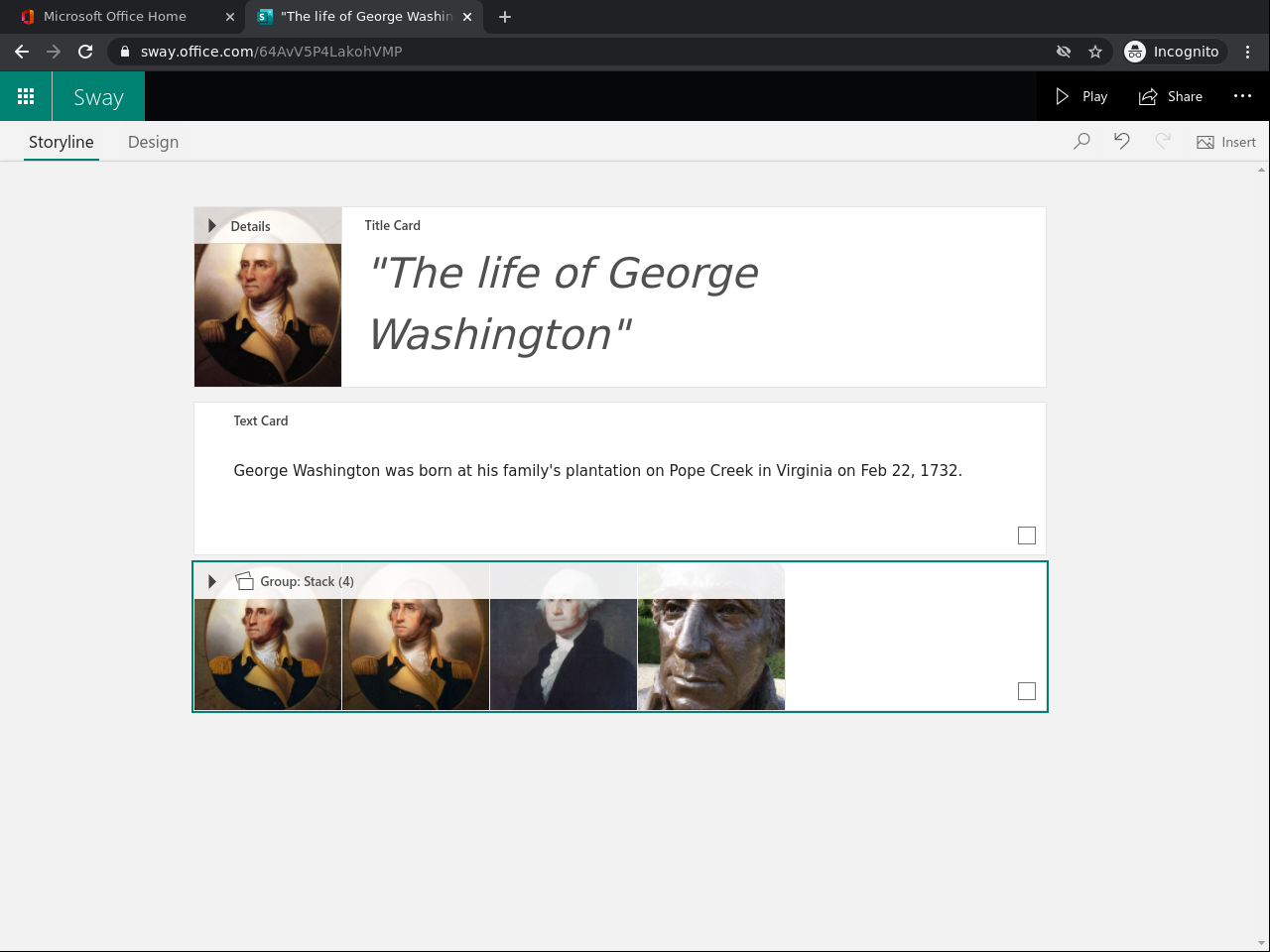The width and height of the screenshot is (1270, 952).
Task: Reload the current page
Action: click(85, 52)
